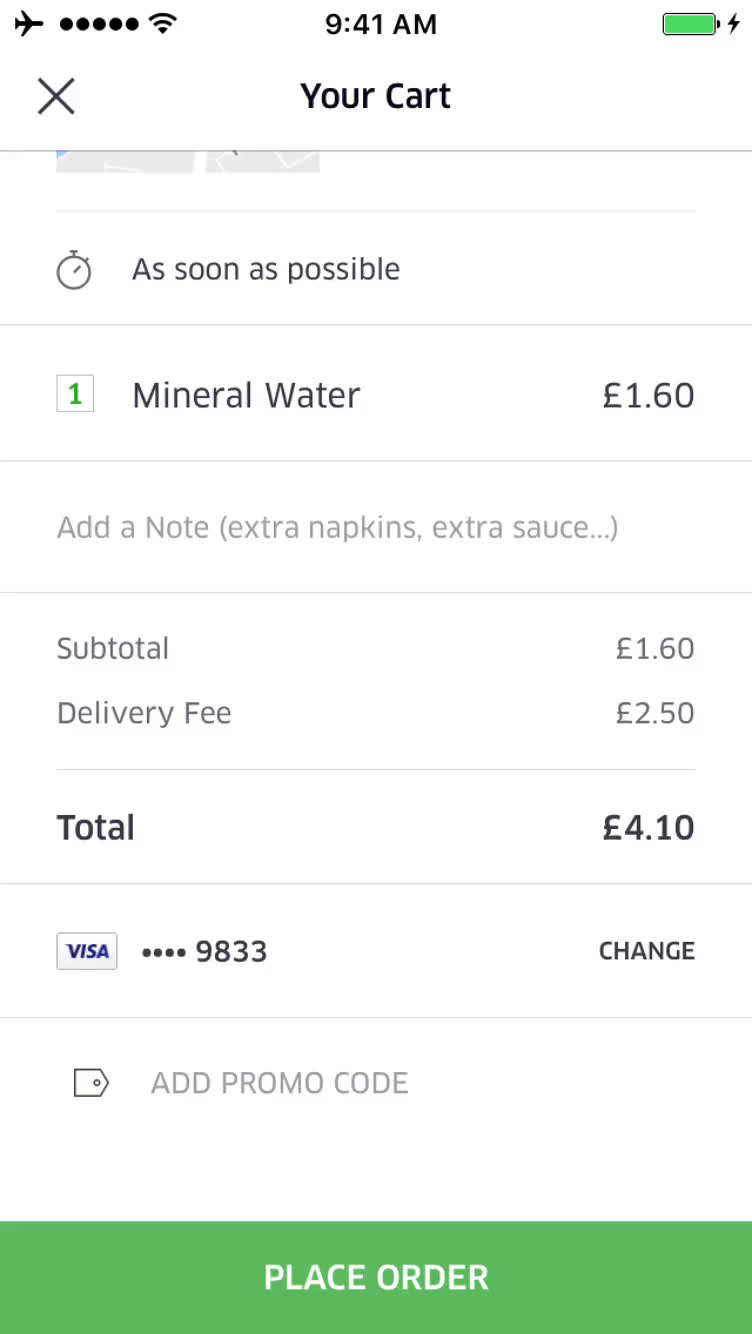Tap ADD PROMO CODE
The image size is (752, 1334).
(x=279, y=1083)
